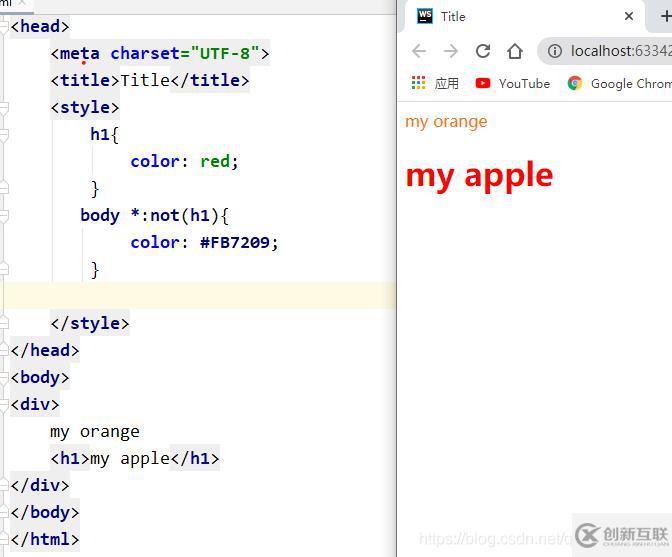Click the <title>Title</title> code line
Screen dimensions: 672x557
tap(150, 81)
